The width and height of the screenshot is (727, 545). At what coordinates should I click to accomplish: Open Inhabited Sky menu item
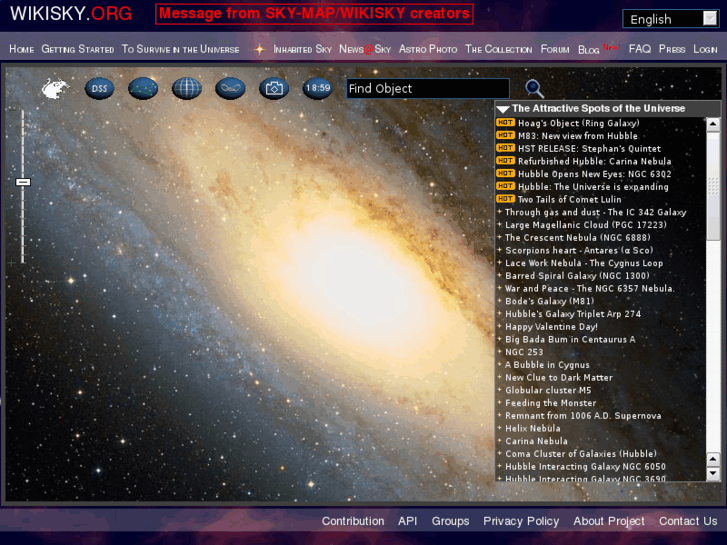pyautogui.click(x=302, y=49)
